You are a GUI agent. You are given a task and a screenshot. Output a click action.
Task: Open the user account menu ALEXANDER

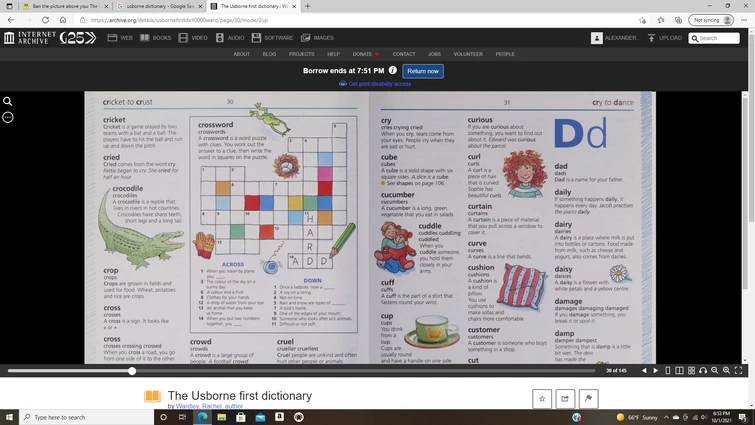(614, 38)
